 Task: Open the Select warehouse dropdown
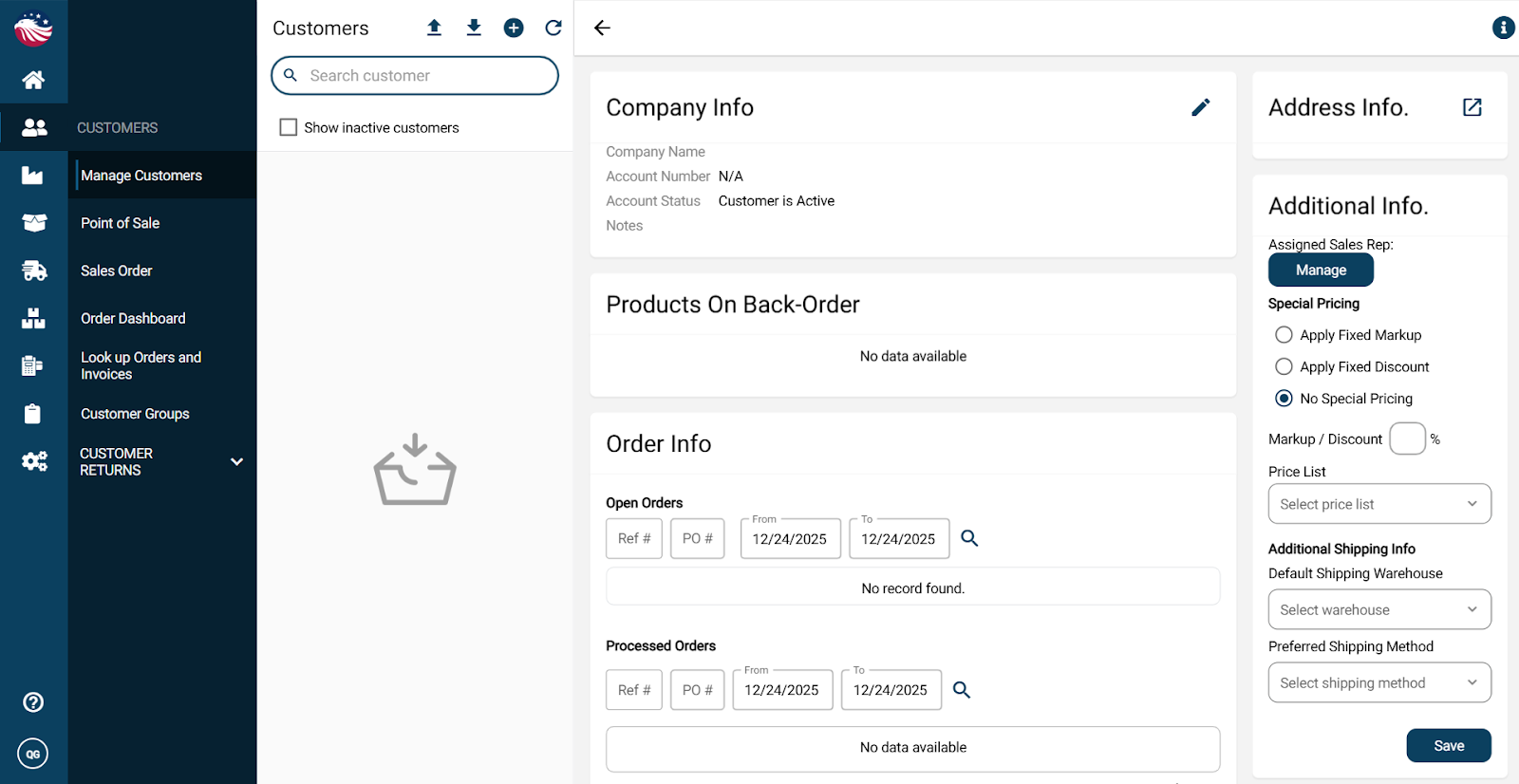1378,609
